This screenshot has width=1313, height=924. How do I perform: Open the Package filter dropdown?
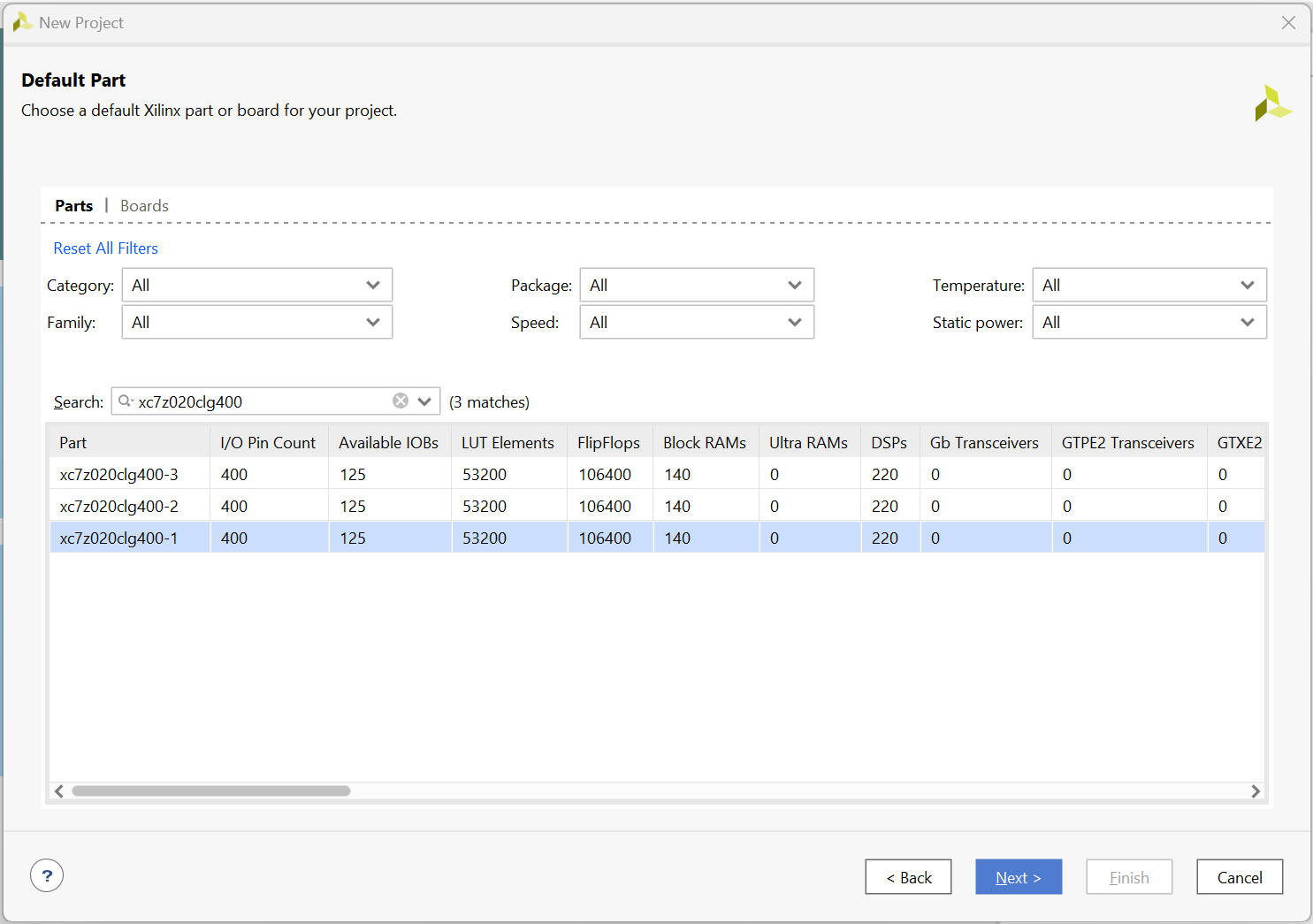(696, 286)
